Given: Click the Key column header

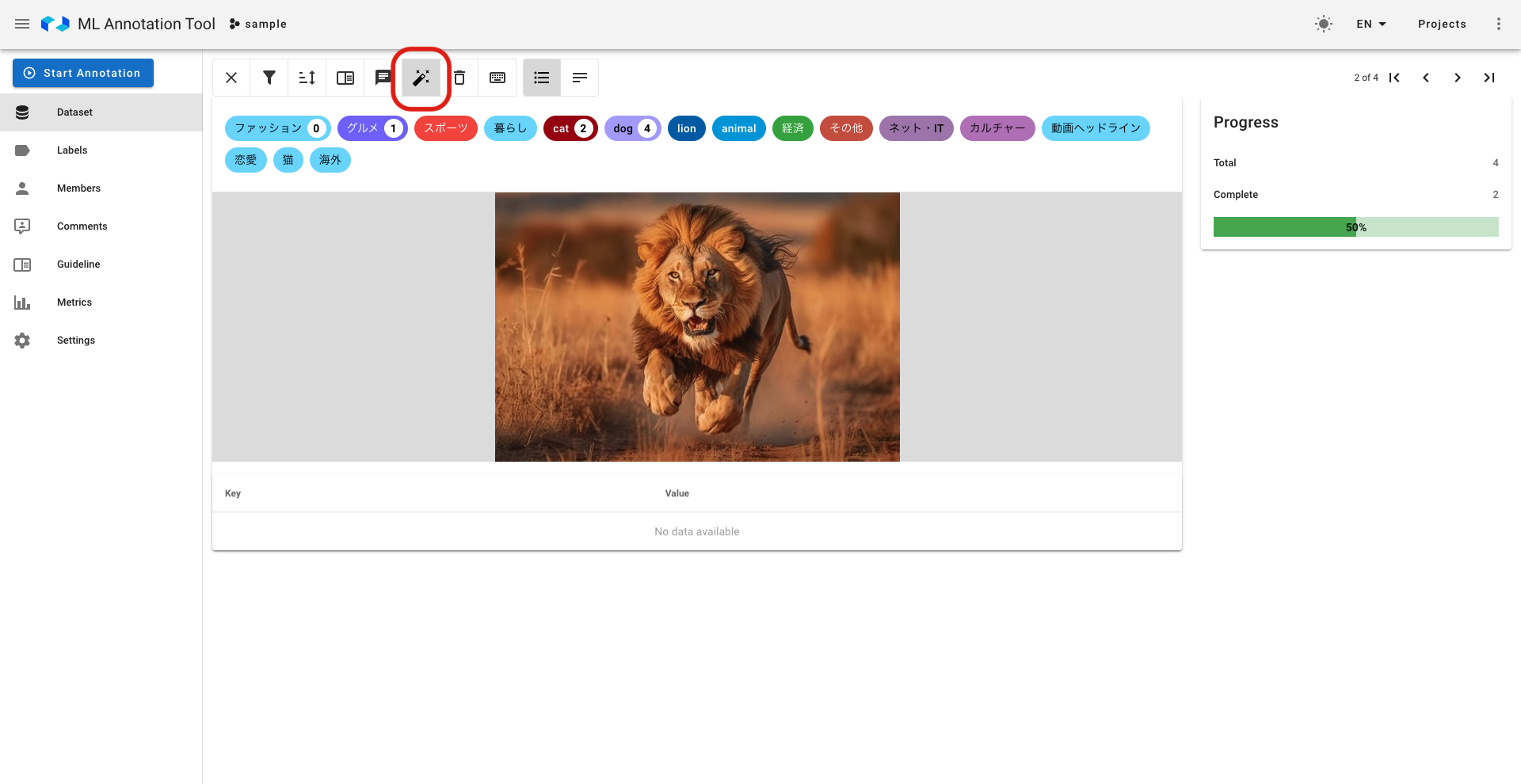Looking at the screenshot, I should pyautogui.click(x=233, y=493).
